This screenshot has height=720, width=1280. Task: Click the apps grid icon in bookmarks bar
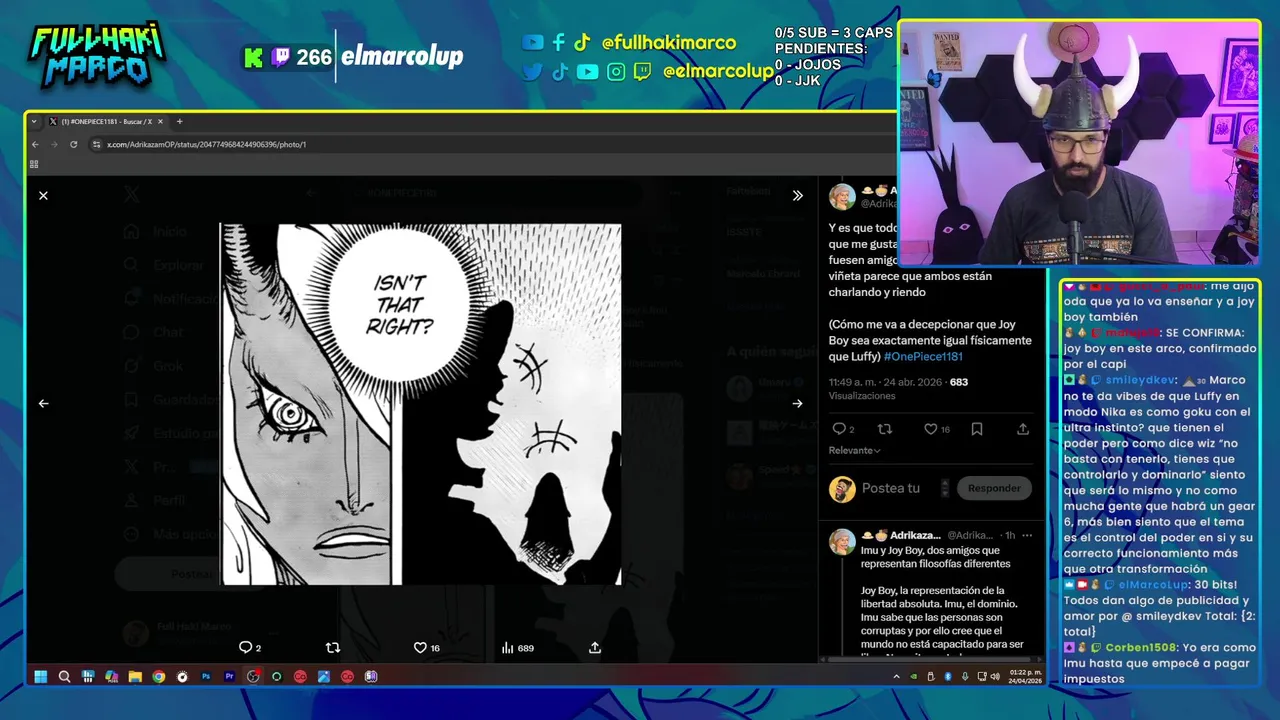[x=34, y=164]
